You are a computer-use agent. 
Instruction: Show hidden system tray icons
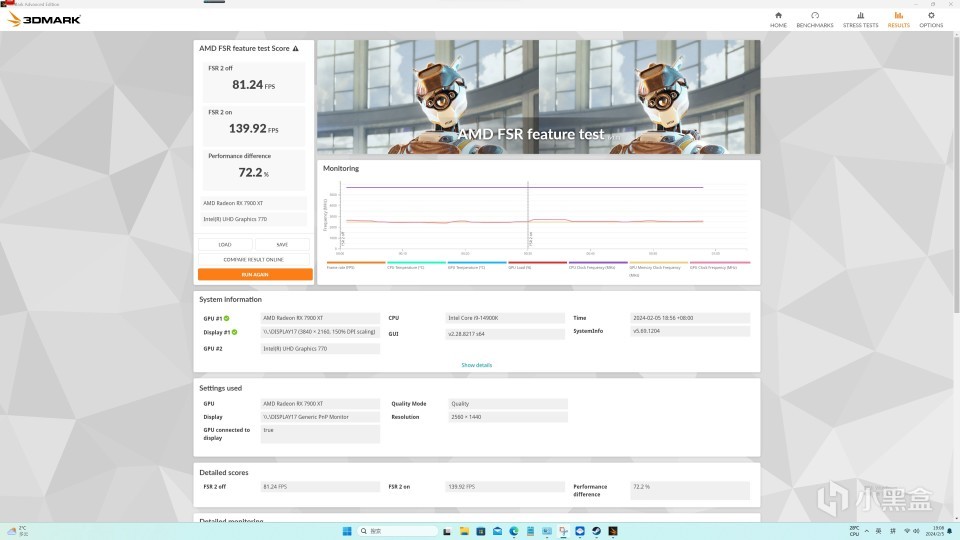(x=866, y=531)
